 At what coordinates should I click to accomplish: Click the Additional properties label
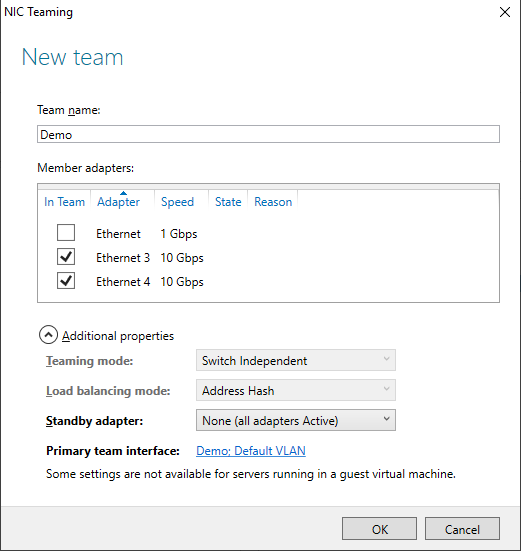118,336
